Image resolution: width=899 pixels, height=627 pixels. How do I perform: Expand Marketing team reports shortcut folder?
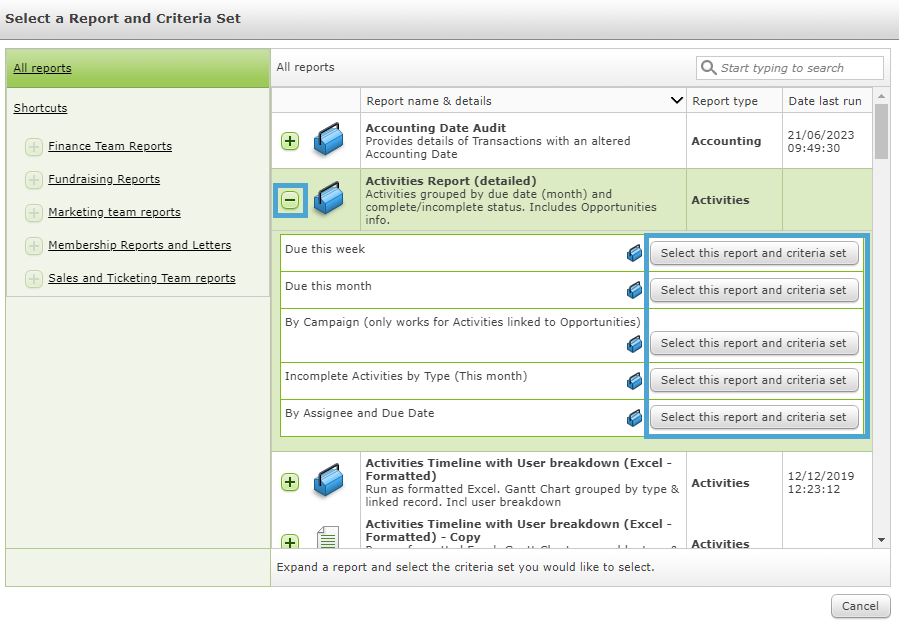[34, 213]
